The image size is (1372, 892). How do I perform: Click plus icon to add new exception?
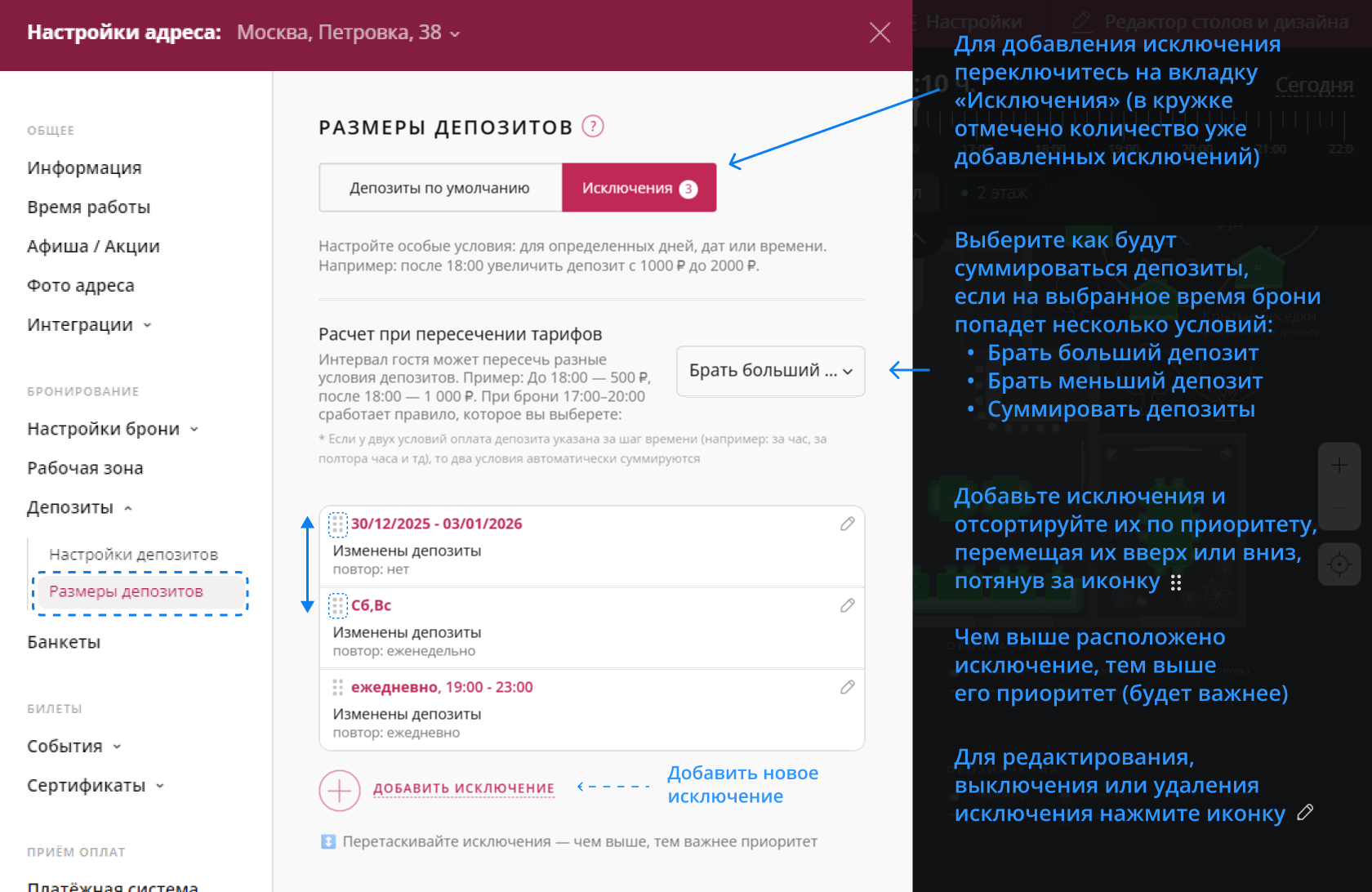(340, 790)
